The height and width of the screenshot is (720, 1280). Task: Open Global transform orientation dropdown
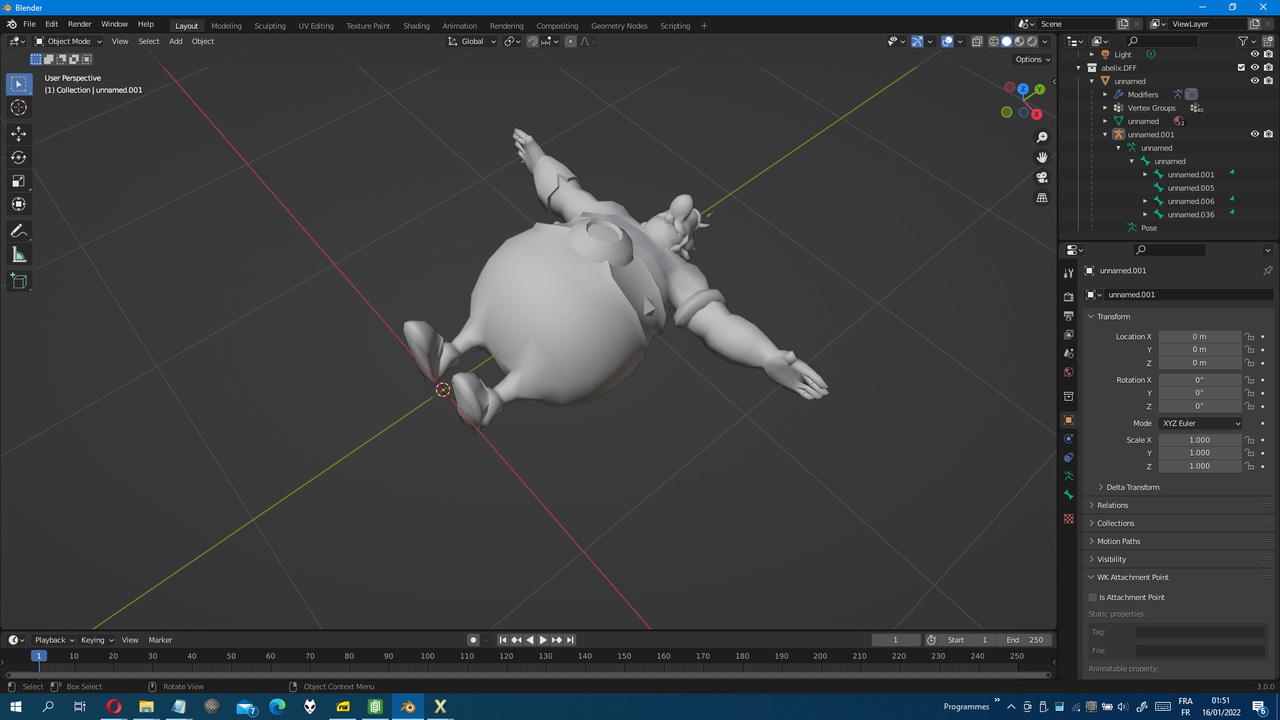coord(472,41)
